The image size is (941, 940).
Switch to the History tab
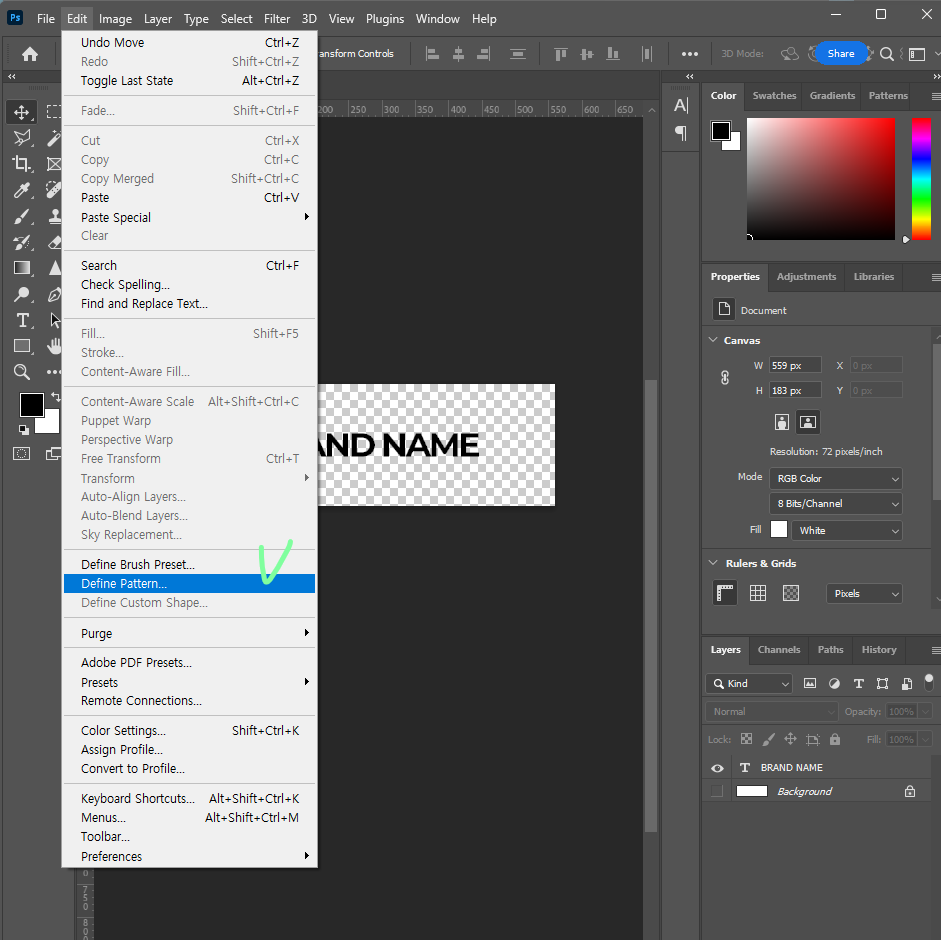coord(879,649)
